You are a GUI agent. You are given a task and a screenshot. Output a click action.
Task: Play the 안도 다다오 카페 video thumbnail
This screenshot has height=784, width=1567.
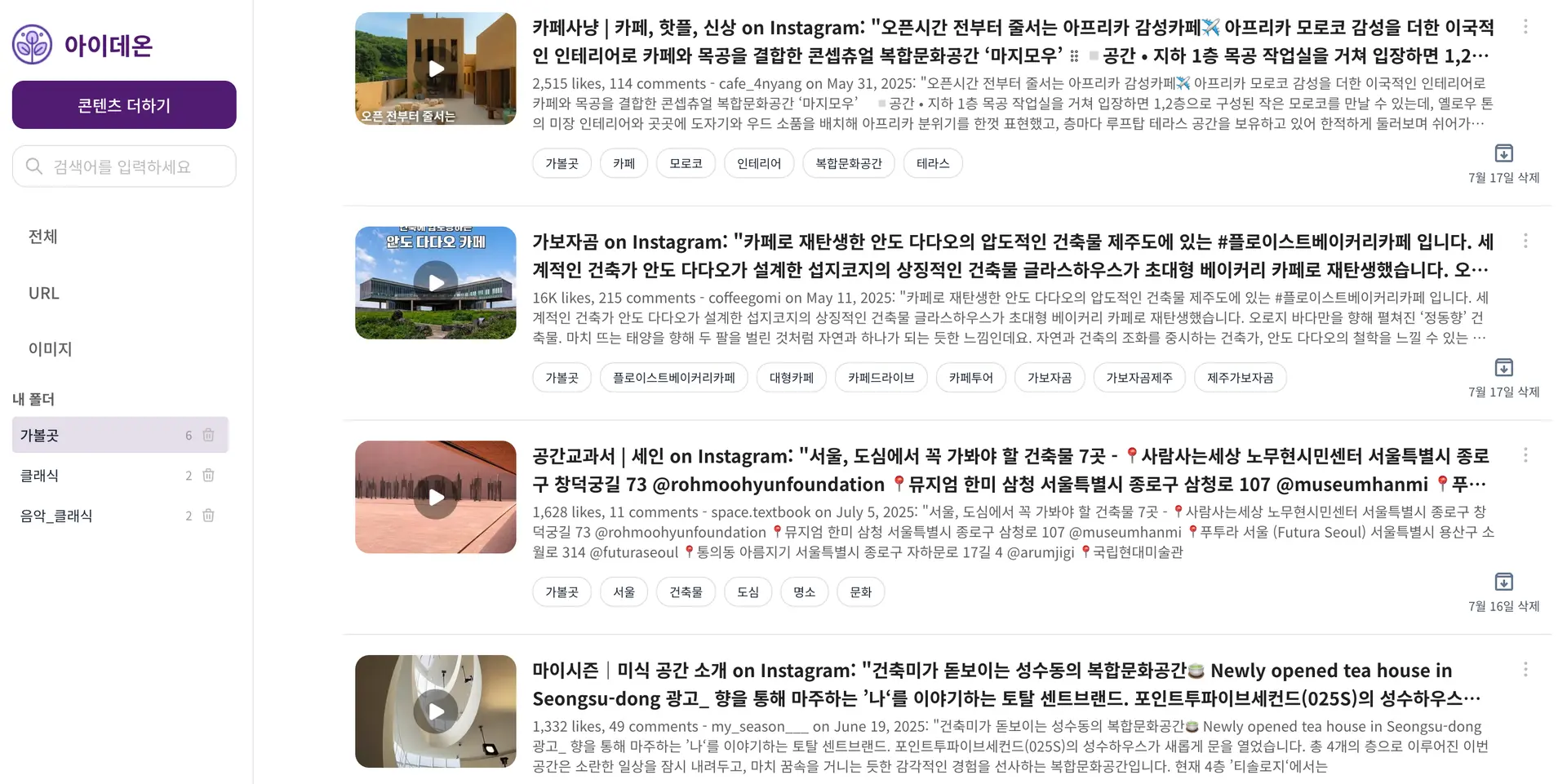(x=436, y=282)
